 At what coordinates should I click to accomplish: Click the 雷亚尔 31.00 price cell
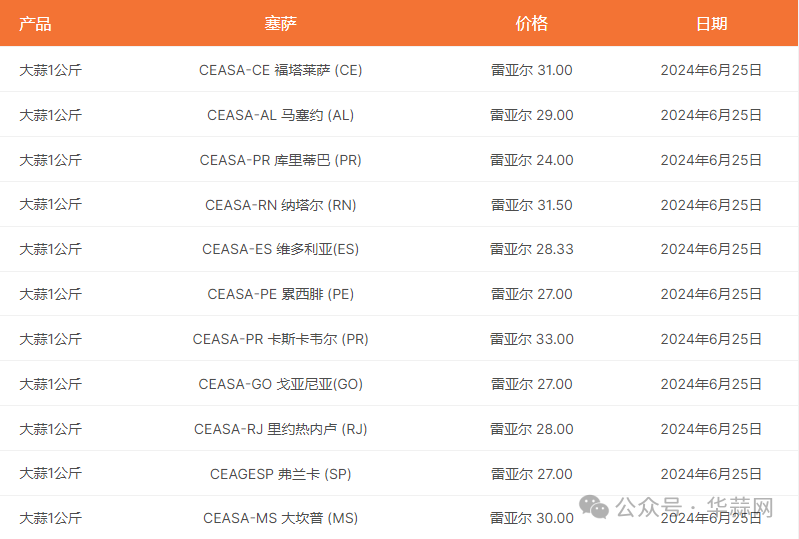[531, 70]
